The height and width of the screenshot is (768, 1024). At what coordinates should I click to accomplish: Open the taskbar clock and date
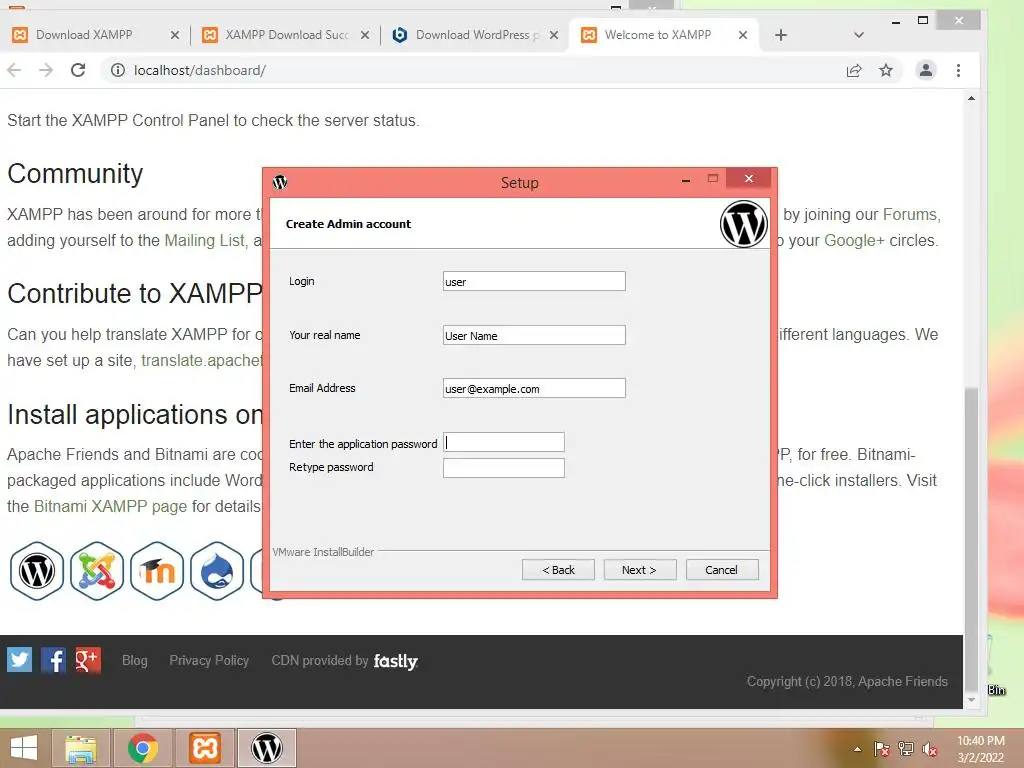pos(981,749)
